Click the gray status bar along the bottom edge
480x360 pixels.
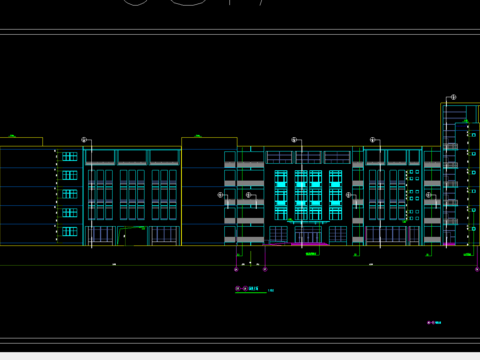pos(240,356)
